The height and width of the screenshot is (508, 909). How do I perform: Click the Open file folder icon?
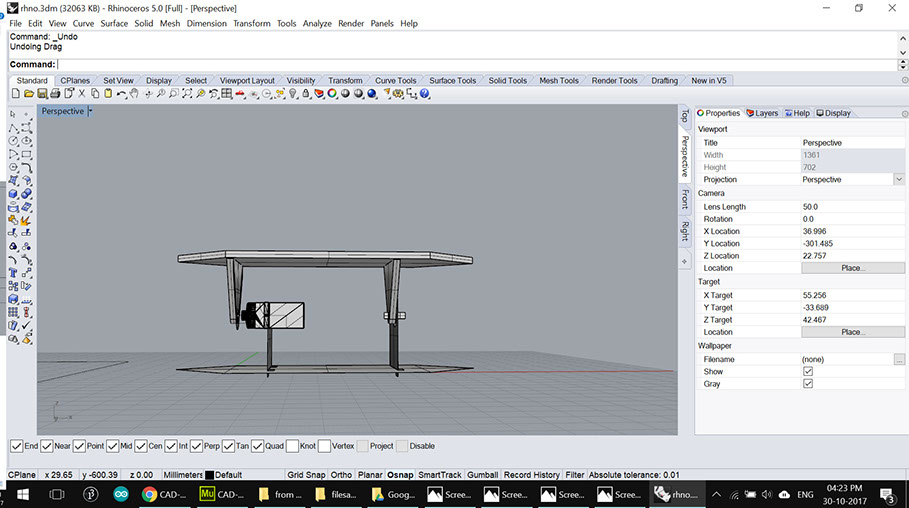point(30,94)
